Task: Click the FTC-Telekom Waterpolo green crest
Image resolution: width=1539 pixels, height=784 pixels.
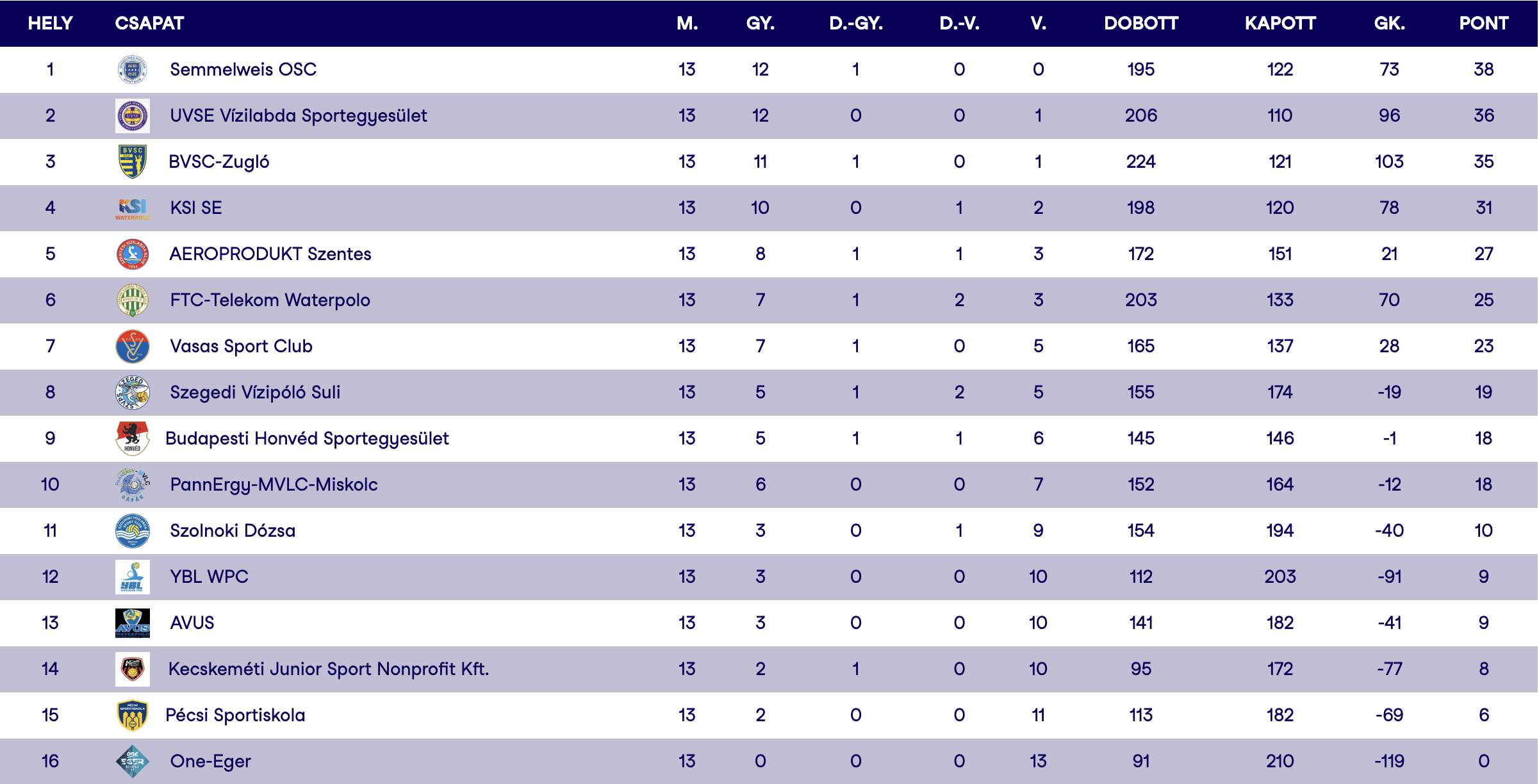Action: click(133, 300)
